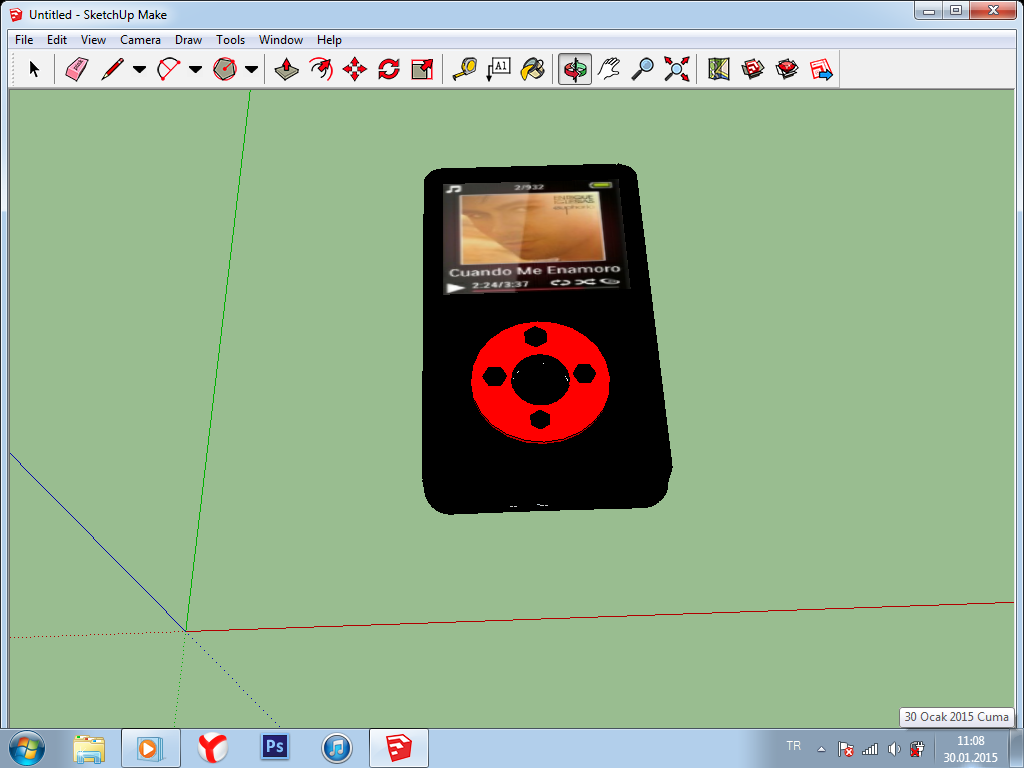This screenshot has width=1024, height=768.
Task: Open the Tools menu
Action: click(231, 40)
